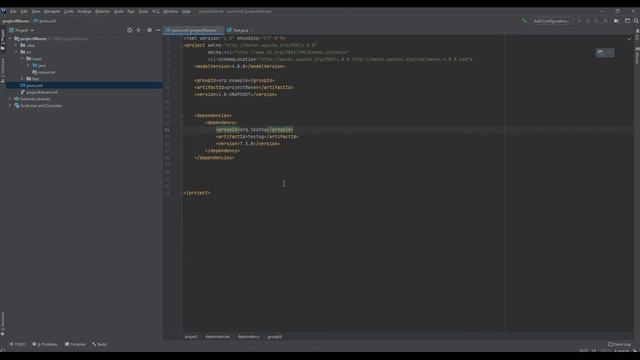Click the Locate/Select Opened File target icon
Image resolution: width=640 pixels, height=360 pixels.
[x=129, y=30]
